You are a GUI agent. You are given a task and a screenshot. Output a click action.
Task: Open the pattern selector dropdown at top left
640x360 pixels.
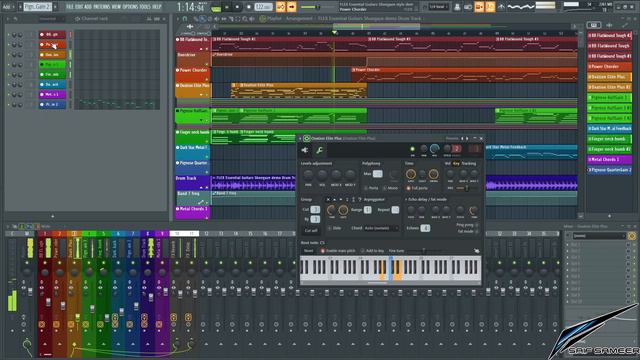click(x=37, y=7)
